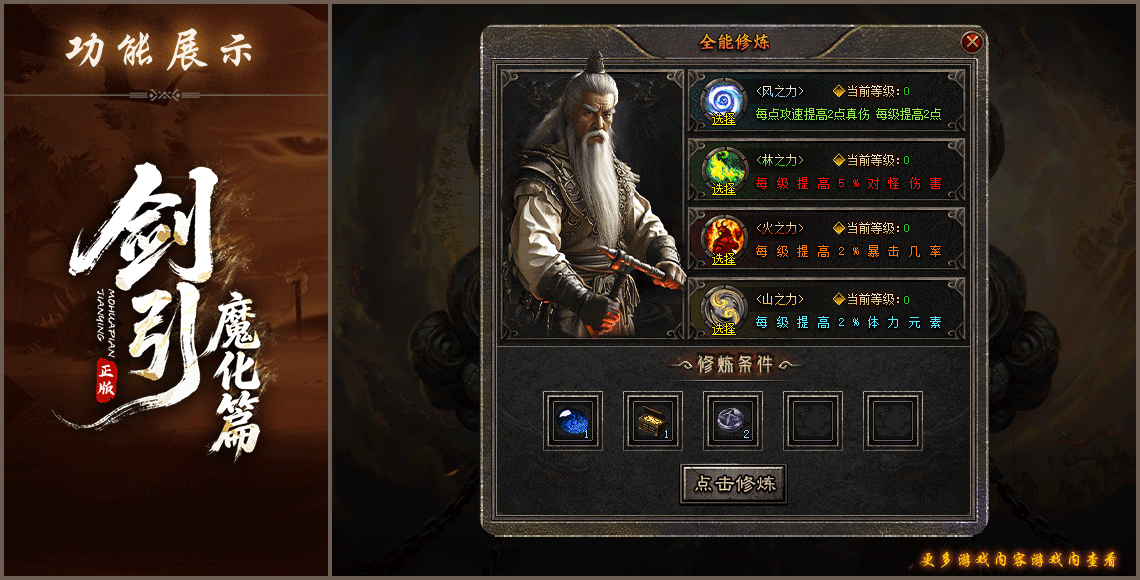Click the 林之力 current level indicator
Viewport: 1140px width, 580px height.
(871, 160)
